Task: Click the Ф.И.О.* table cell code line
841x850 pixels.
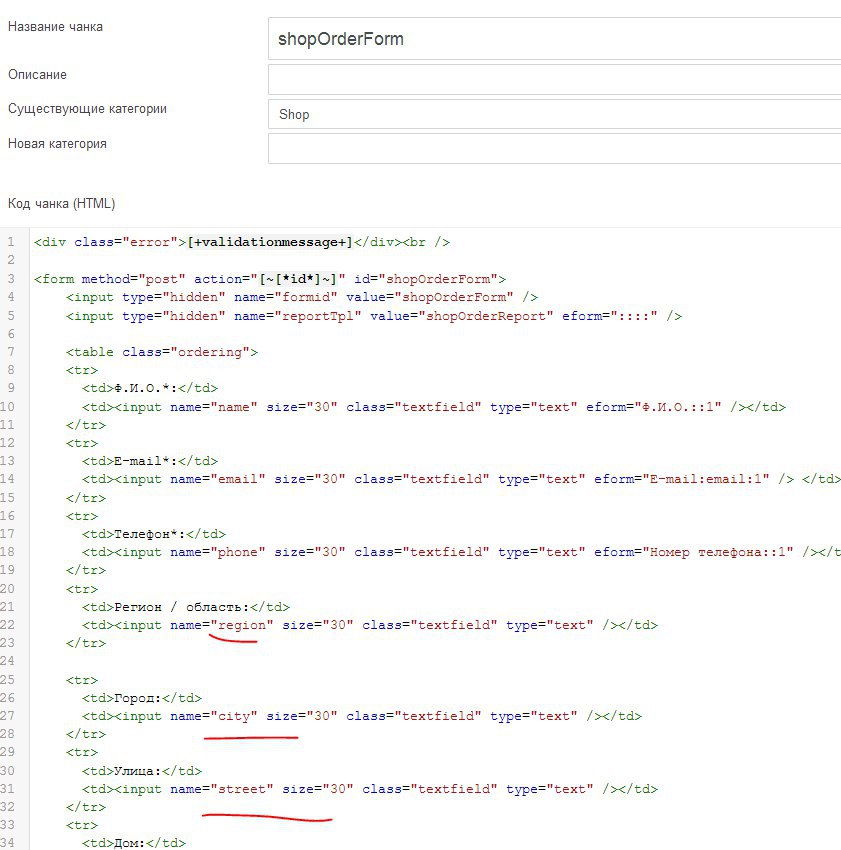Action: click(150, 388)
